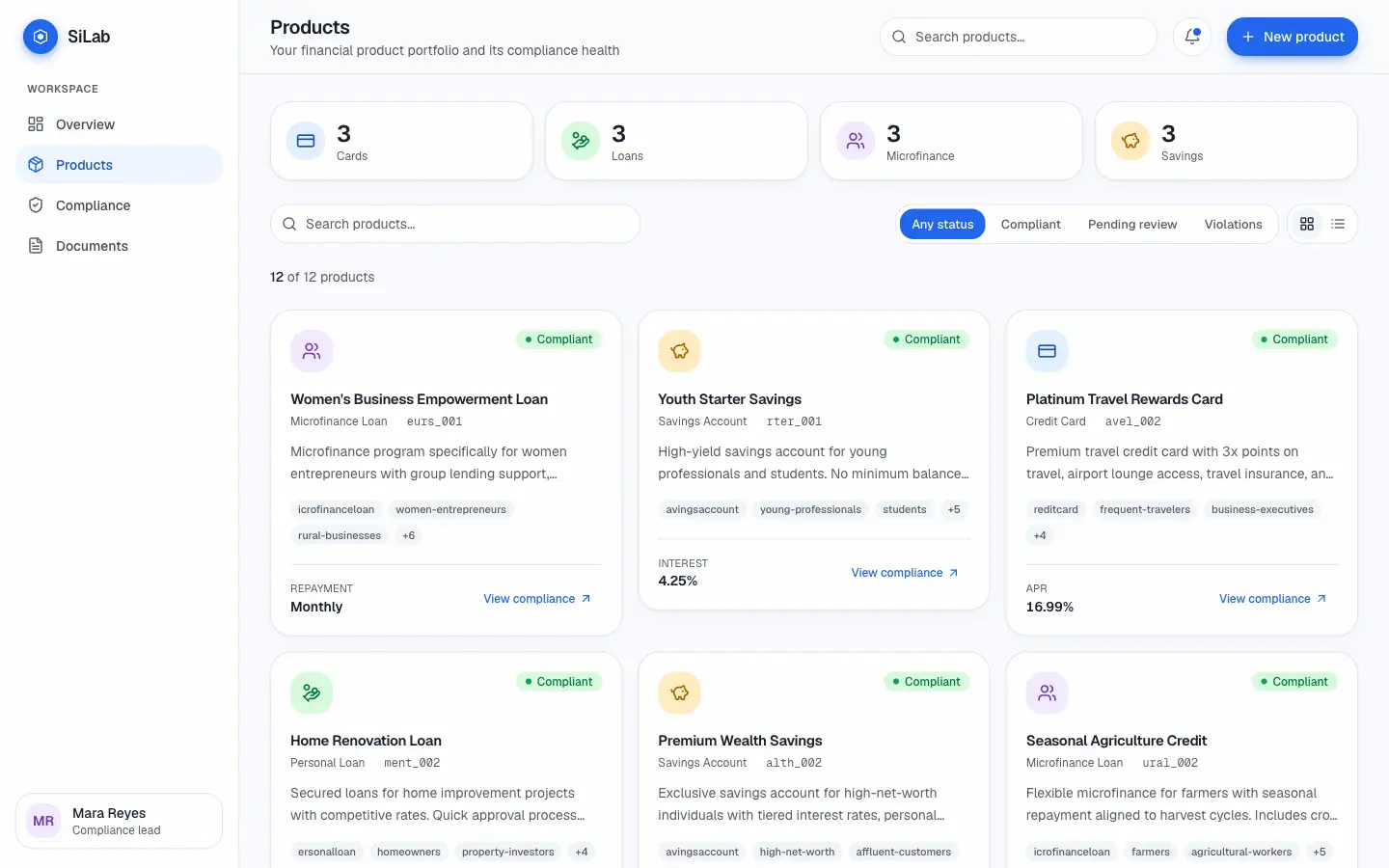Focus the search products field above the grid
The image size is (1389, 868).
click(x=455, y=224)
